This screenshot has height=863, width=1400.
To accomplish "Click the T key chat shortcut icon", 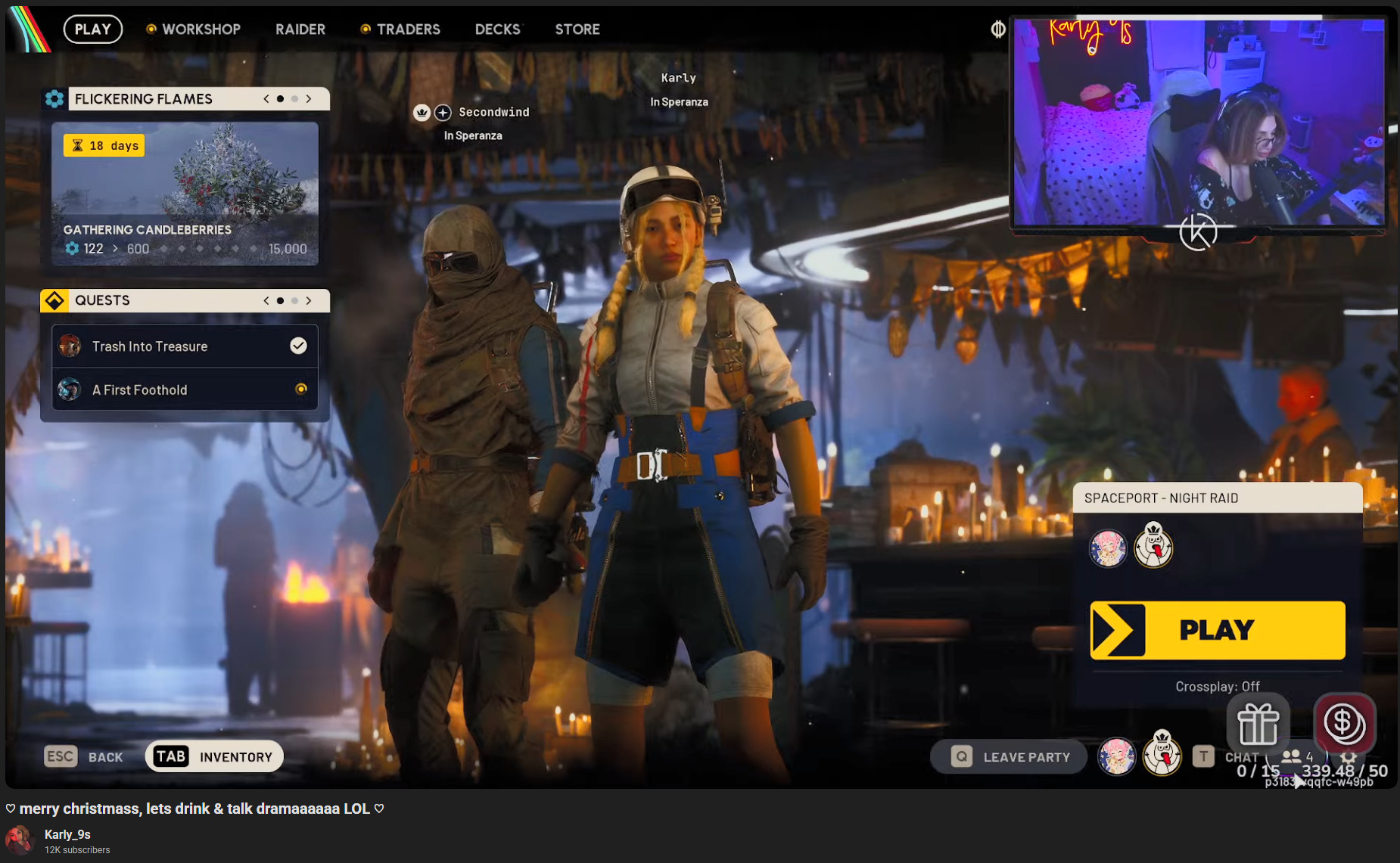I will pyautogui.click(x=1203, y=756).
